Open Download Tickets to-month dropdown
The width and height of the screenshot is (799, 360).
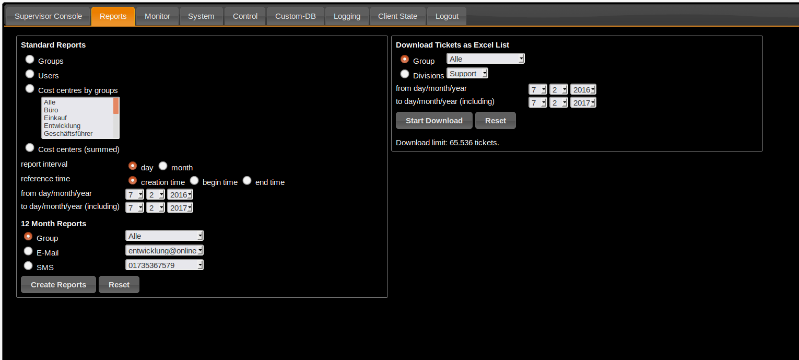(x=558, y=103)
